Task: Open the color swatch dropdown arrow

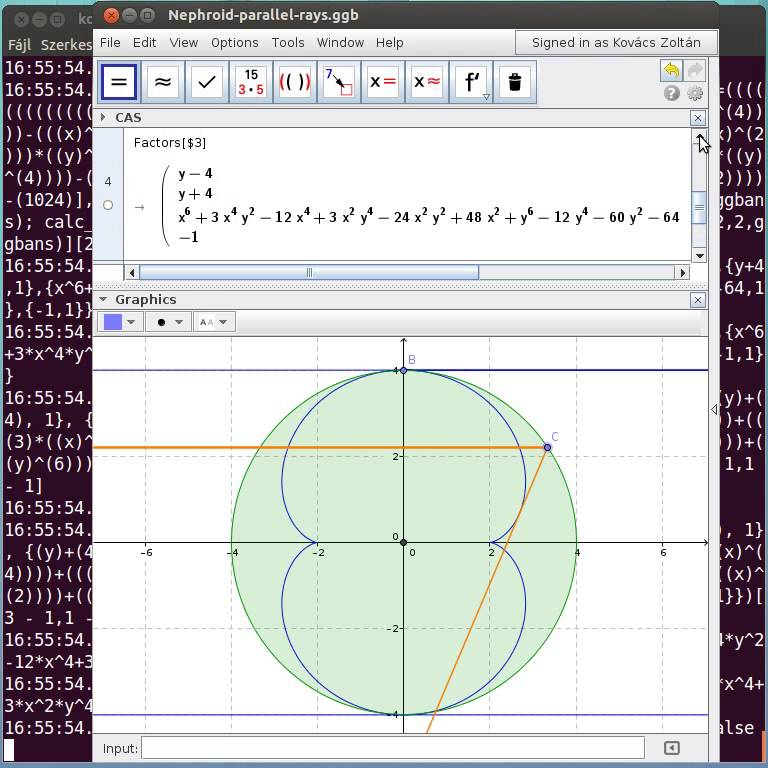Action: [x=131, y=322]
